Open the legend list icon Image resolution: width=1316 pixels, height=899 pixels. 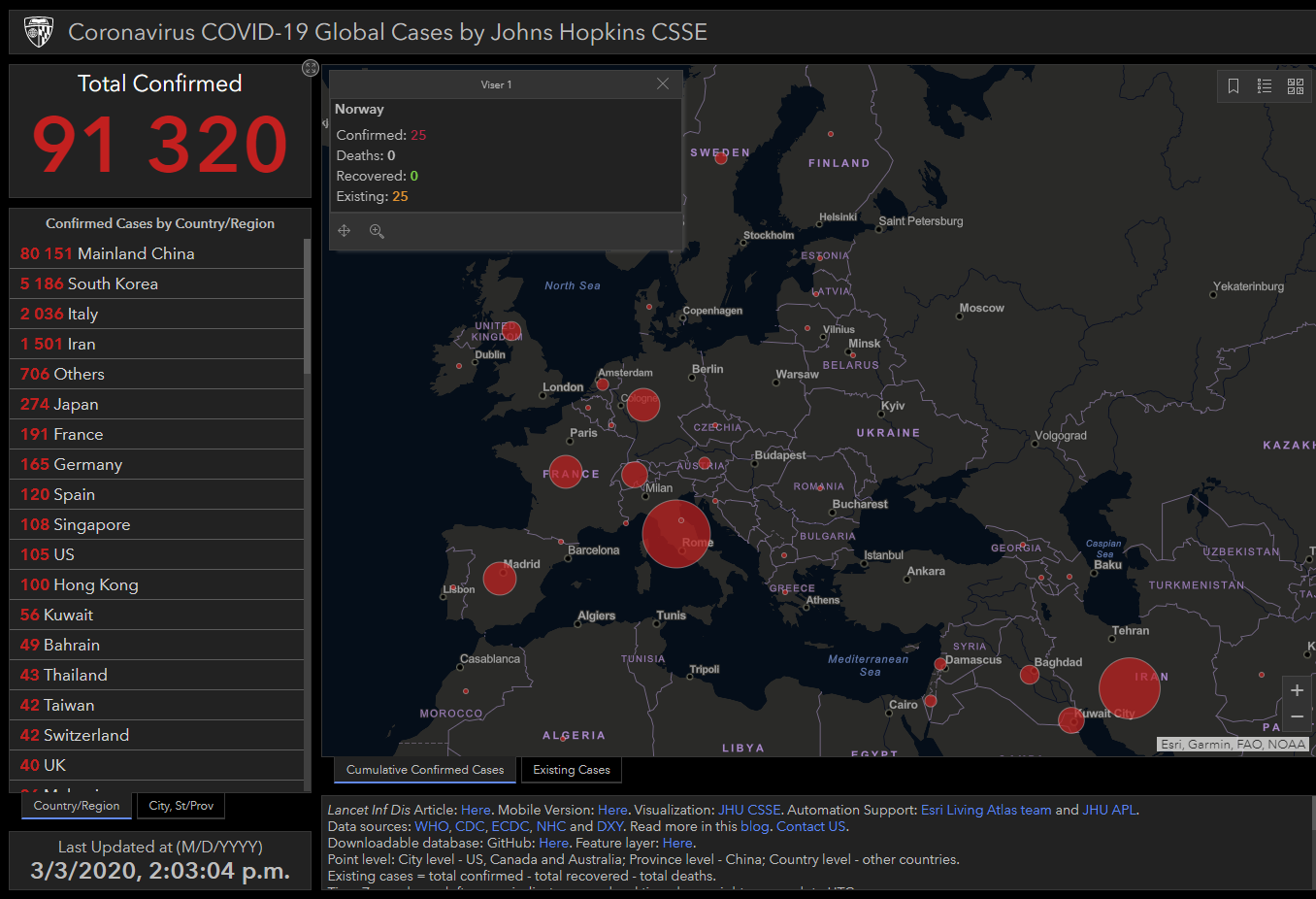(1265, 86)
